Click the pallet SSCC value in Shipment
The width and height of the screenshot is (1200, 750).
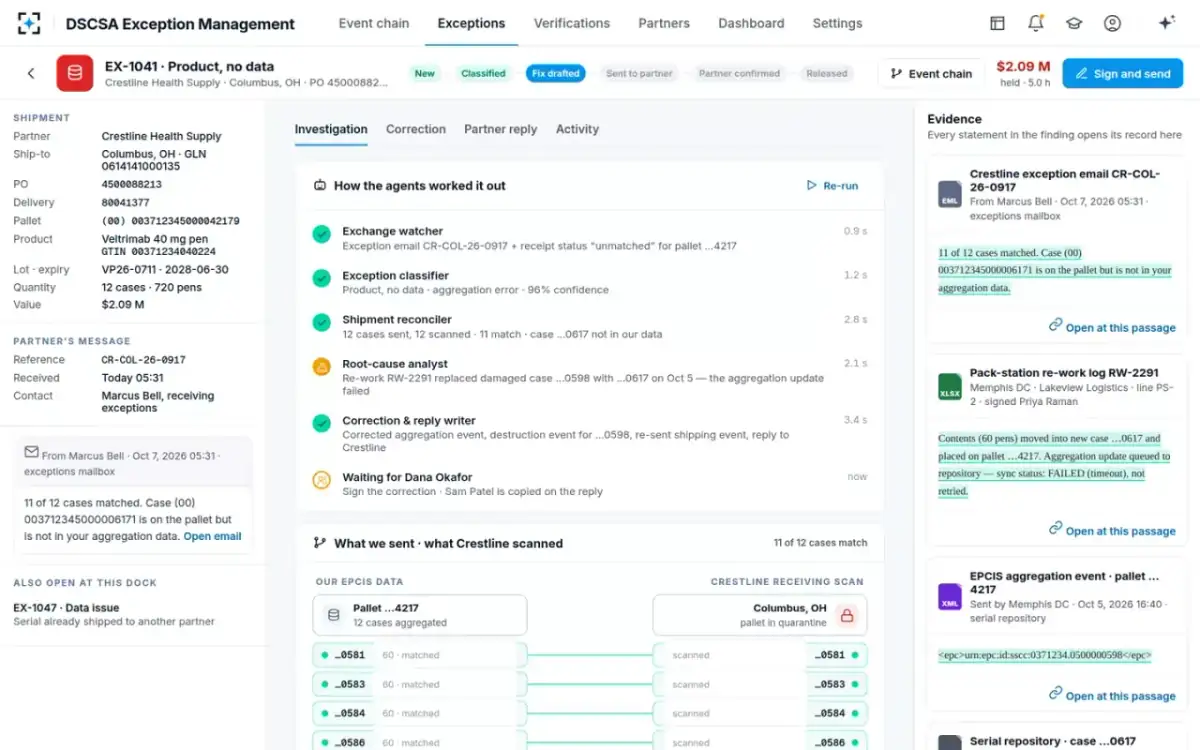coord(170,221)
